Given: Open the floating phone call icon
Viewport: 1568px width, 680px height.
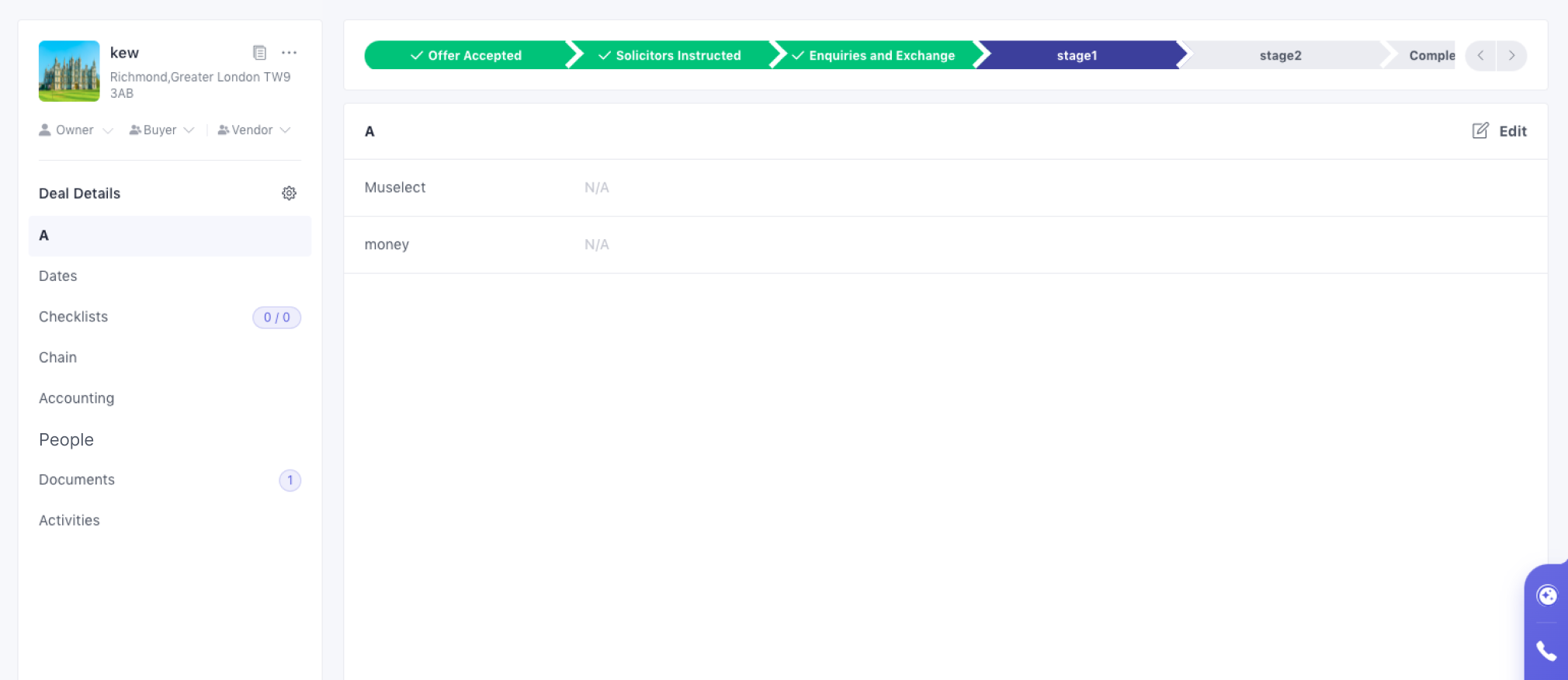Looking at the screenshot, I should (1545, 651).
